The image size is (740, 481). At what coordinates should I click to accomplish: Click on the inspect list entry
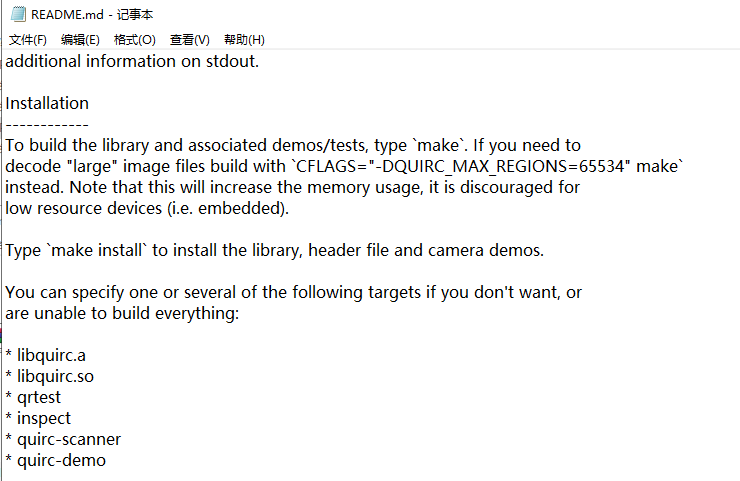(x=44, y=418)
